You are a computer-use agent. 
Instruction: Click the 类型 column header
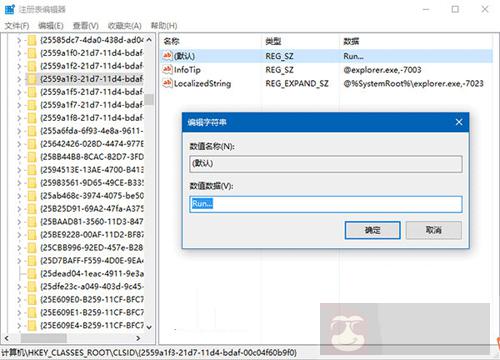pyautogui.click(x=273, y=41)
